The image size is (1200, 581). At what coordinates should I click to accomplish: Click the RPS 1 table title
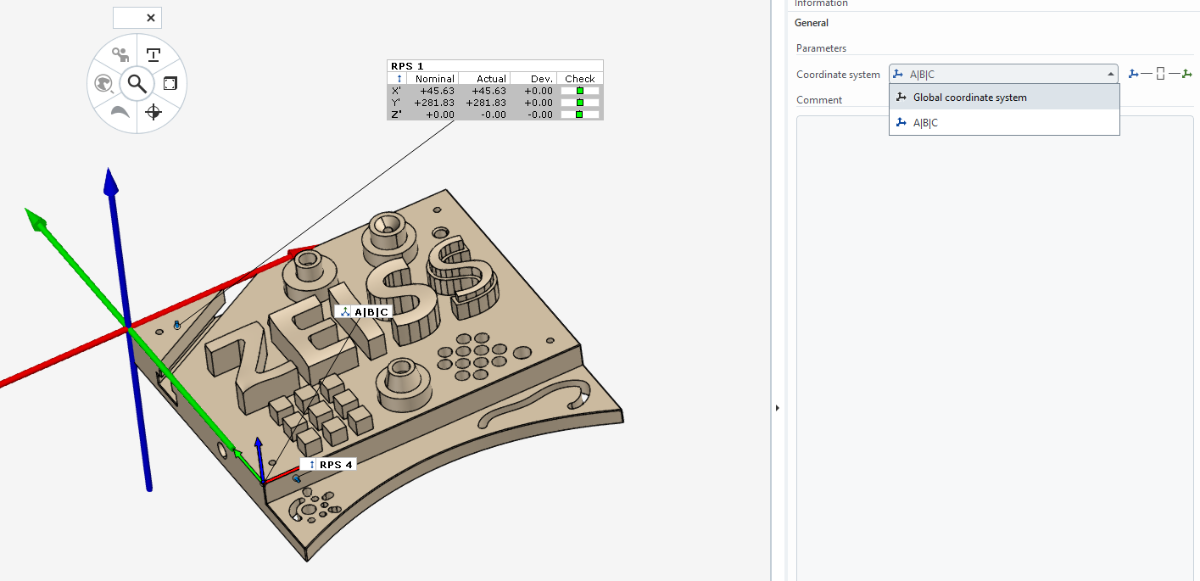pos(407,66)
